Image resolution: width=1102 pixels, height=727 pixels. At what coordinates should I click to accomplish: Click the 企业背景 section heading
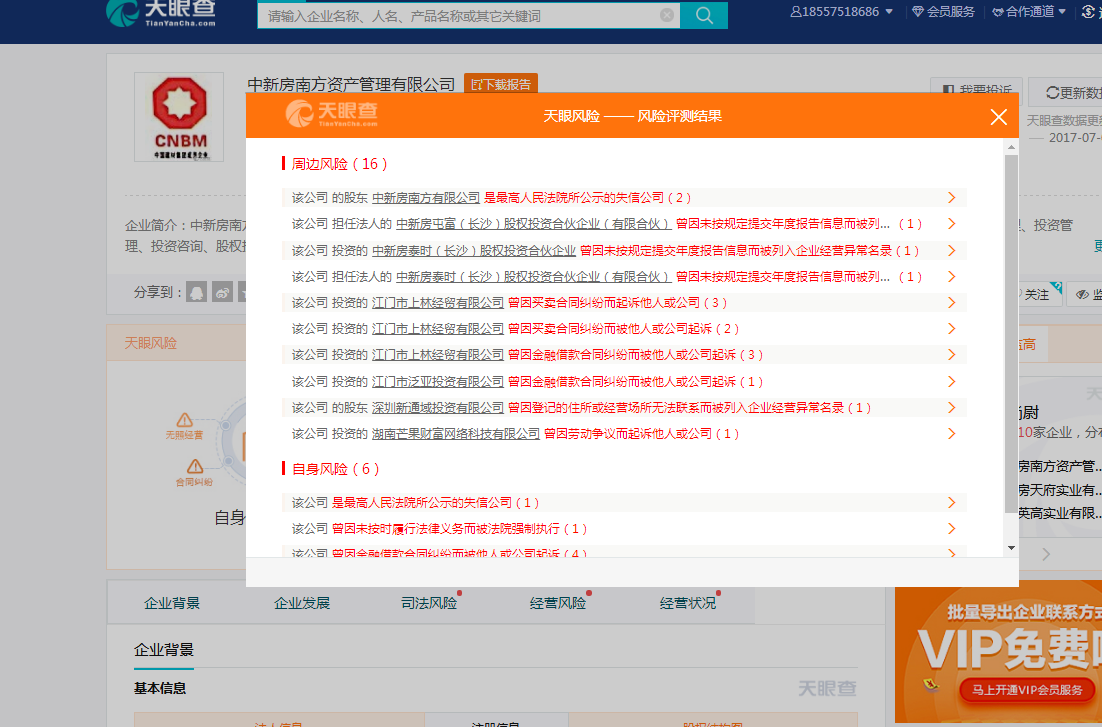click(x=164, y=650)
